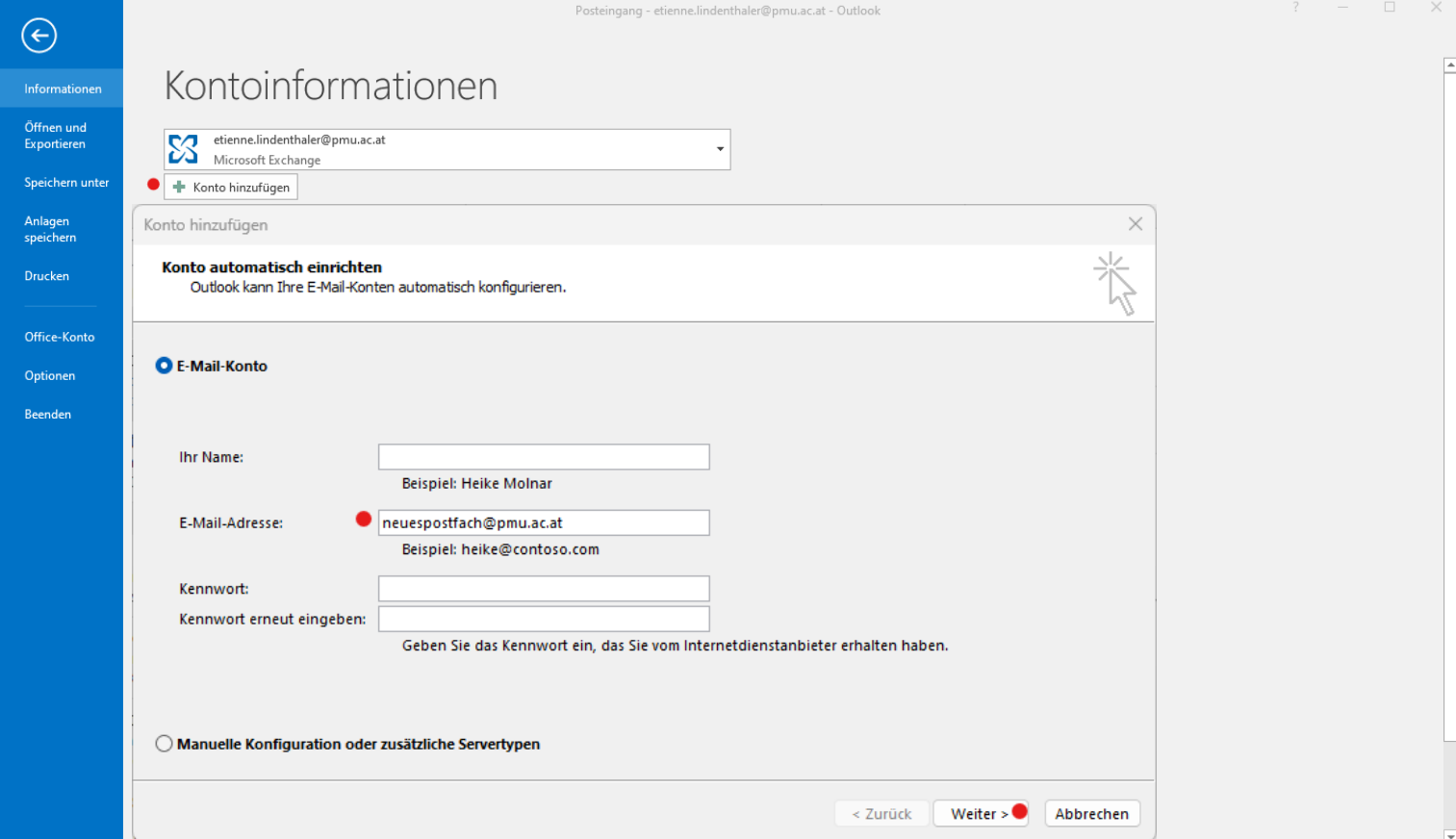1456x839 pixels.
Task: Click the scrollbar up arrow at right
Action: (x=1449, y=65)
